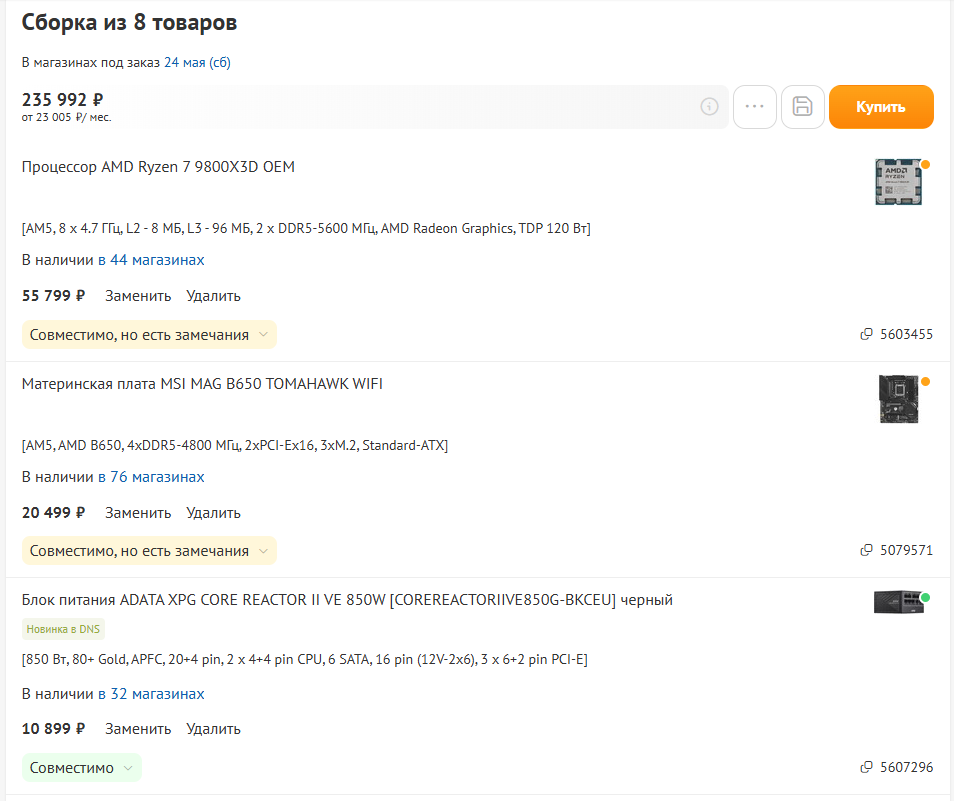This screenshot has width=954, height=801.
Task: Expand compatibility notes for MSI B650 TOMAHAWK
Action: 149,551
